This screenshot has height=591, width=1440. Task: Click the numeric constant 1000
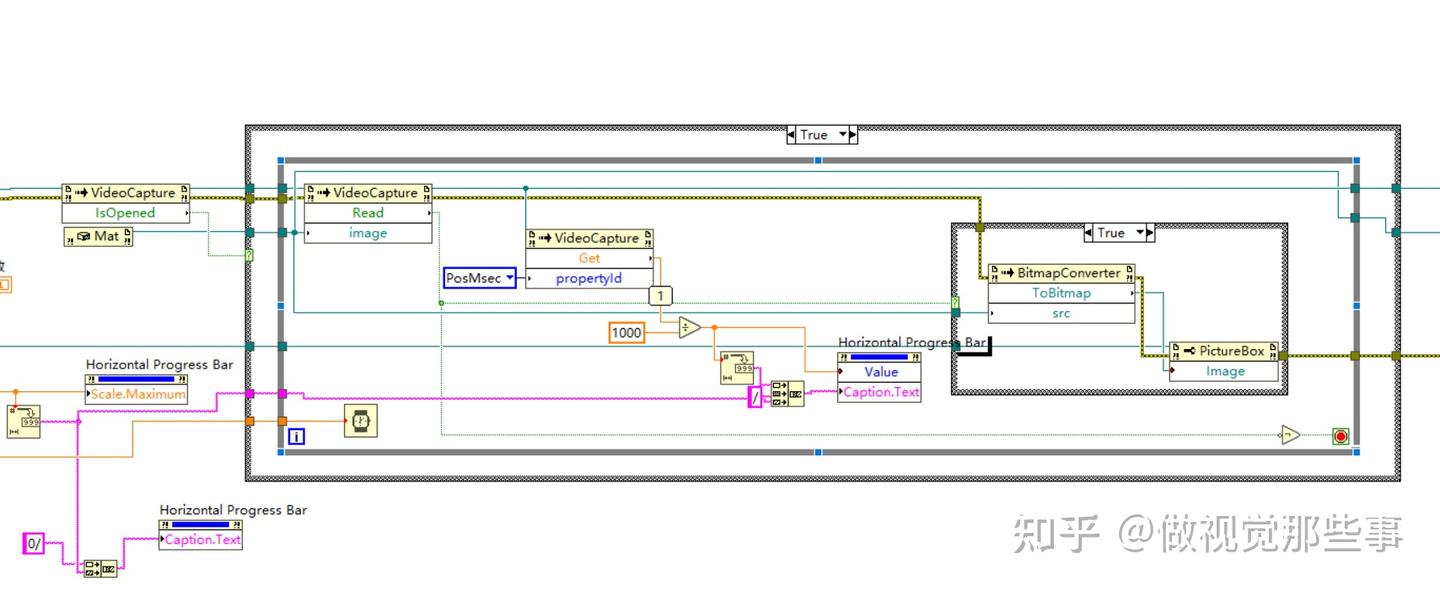(626, 332)
